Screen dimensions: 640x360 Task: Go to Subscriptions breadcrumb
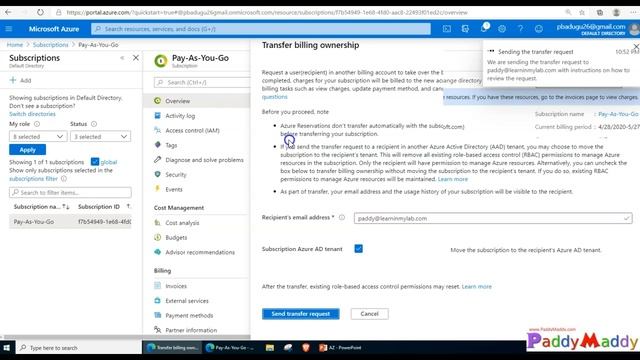[x=51, y=45]
